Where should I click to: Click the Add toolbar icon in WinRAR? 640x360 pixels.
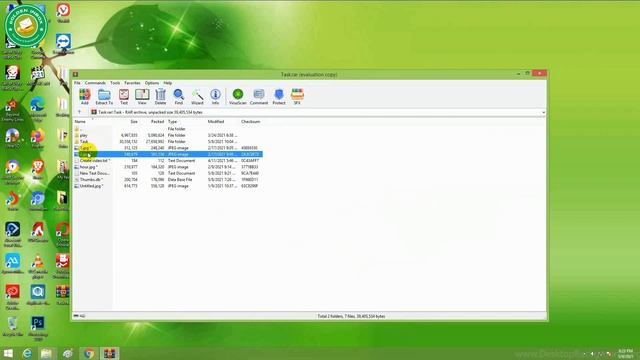click(x=84, y=97)
